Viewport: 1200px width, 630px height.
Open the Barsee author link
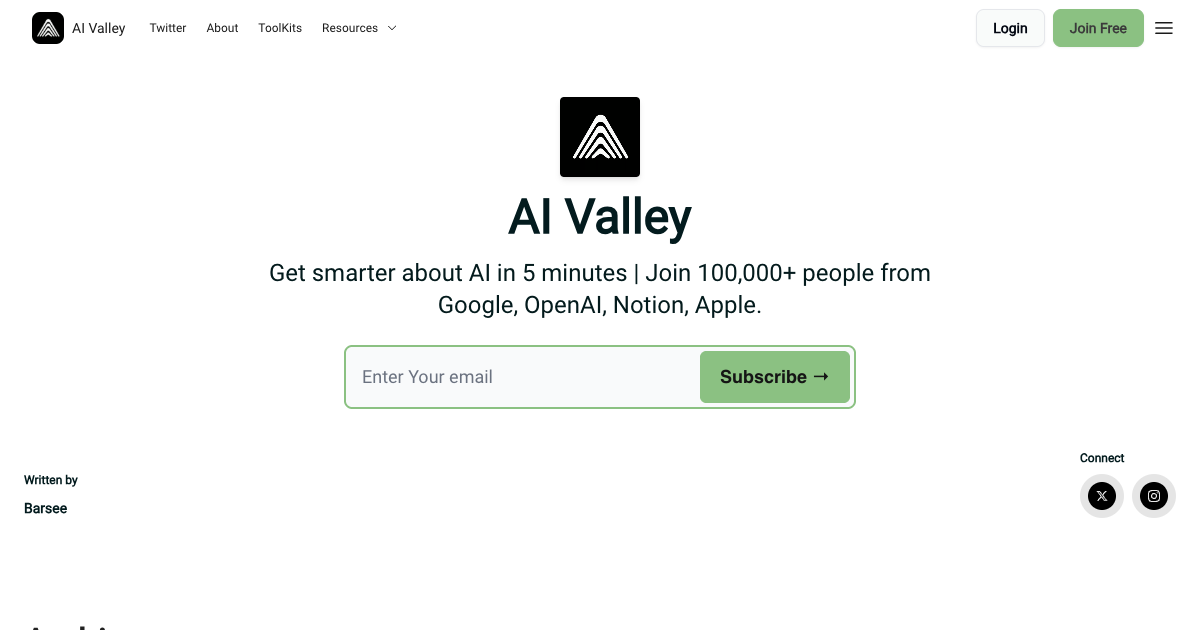coord(45,508)
